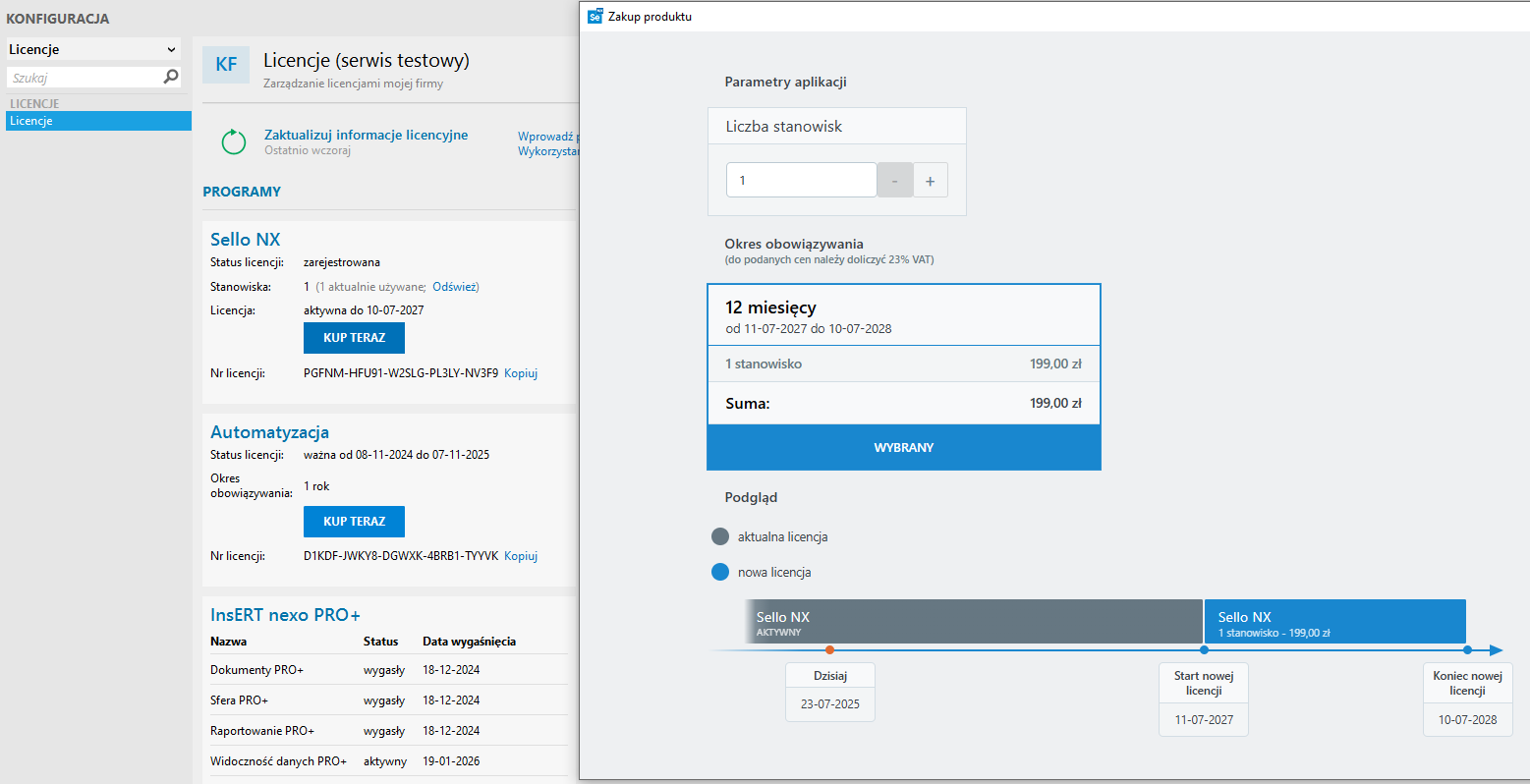
Task: Click the KF company avatar icon
Action: 226,65
